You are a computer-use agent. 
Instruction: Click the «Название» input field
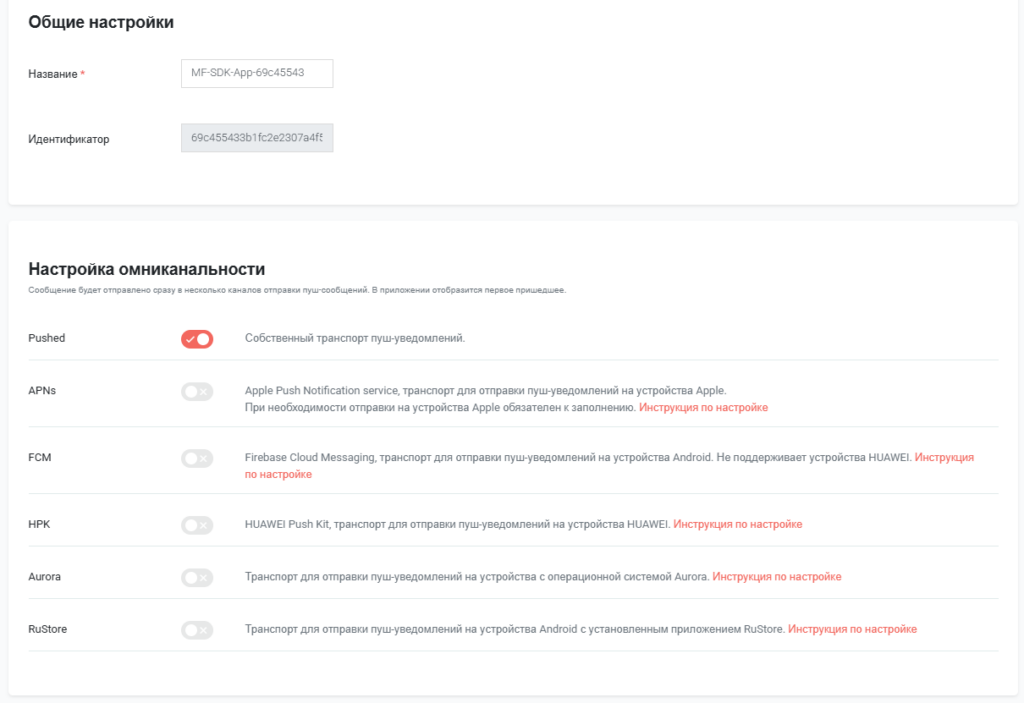click(256, 73)
